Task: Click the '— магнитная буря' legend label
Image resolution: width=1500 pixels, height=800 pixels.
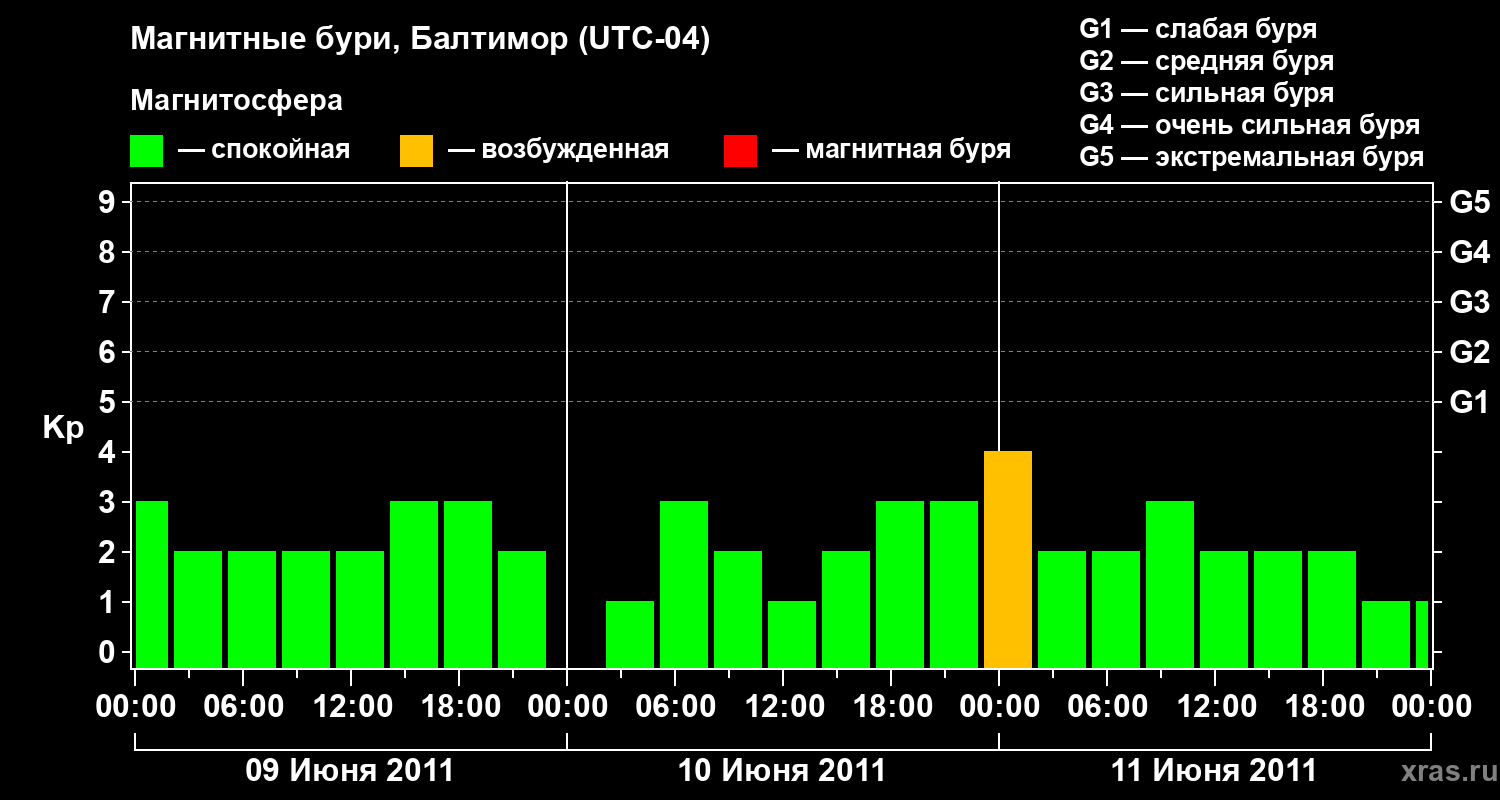Action: (892, 151)
